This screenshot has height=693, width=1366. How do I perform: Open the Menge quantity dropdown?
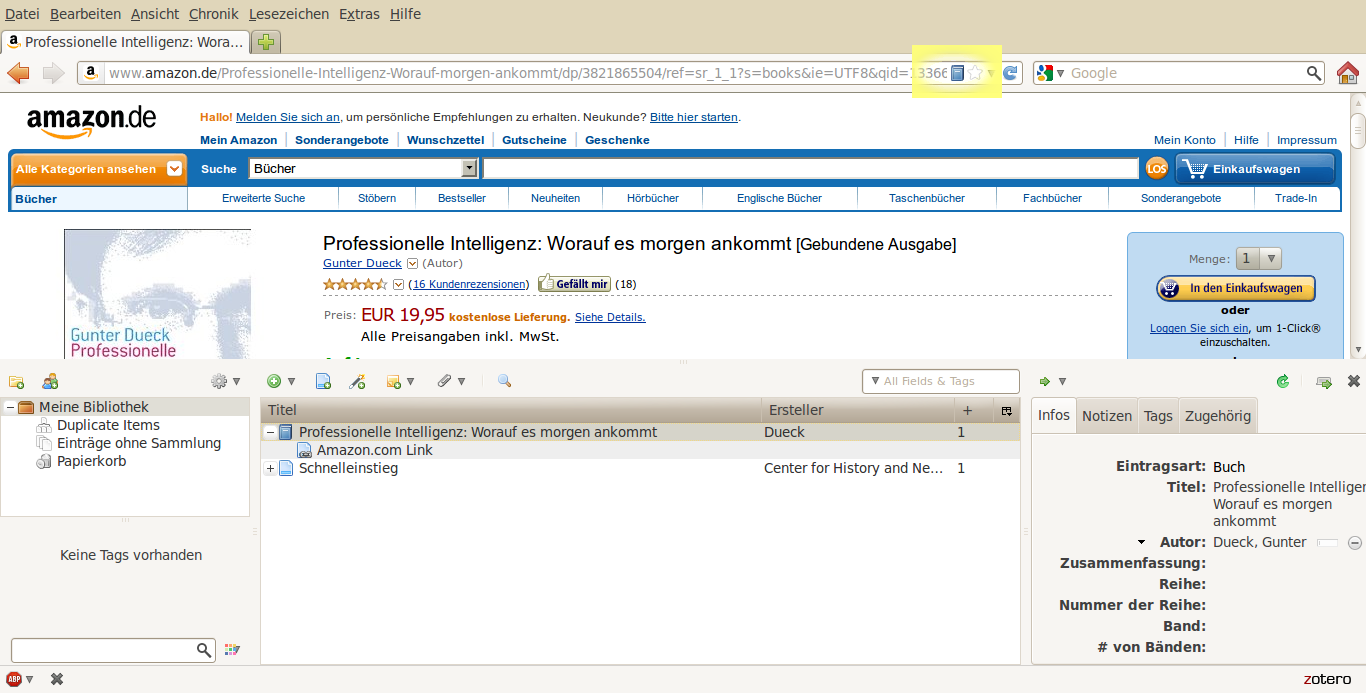point(1258,258)
